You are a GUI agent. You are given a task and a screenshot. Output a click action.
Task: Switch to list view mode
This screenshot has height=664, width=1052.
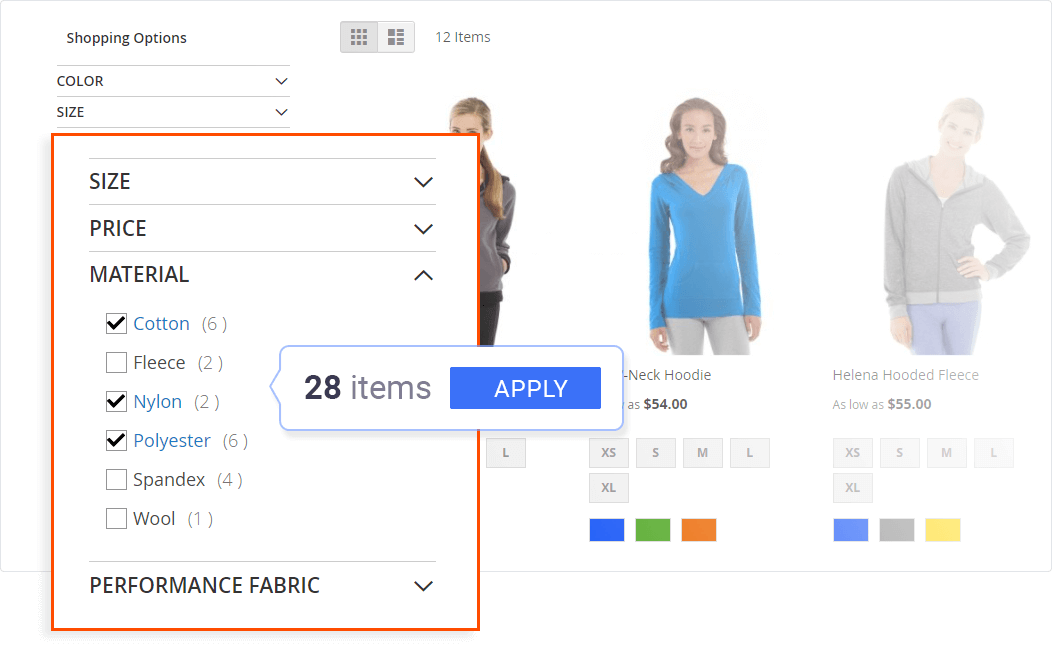coord(396,37)
